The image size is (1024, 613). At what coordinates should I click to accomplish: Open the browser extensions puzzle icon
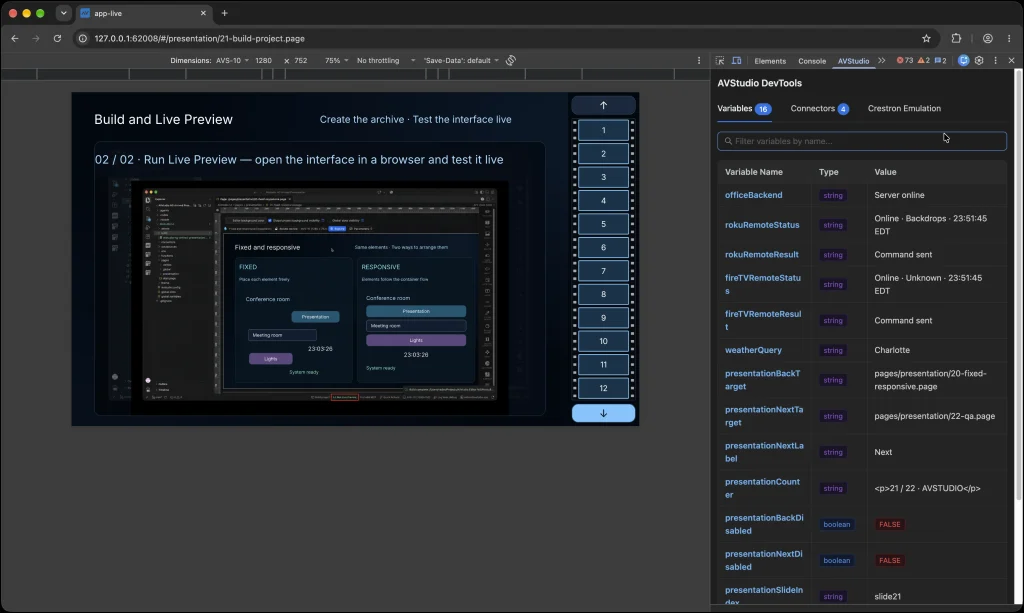click(x=956, y=39)
